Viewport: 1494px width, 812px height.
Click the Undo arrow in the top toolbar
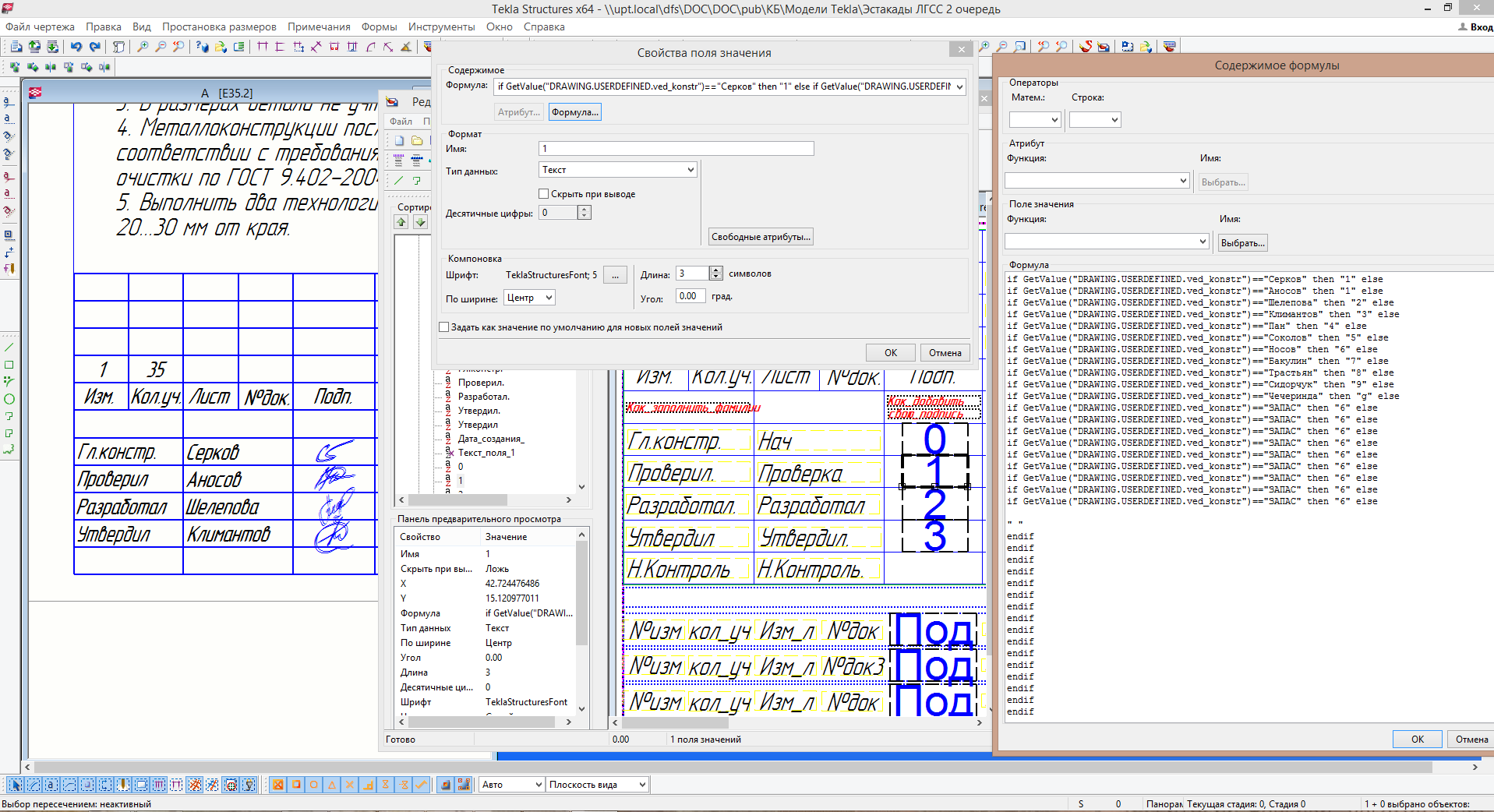tap(76, 47)
